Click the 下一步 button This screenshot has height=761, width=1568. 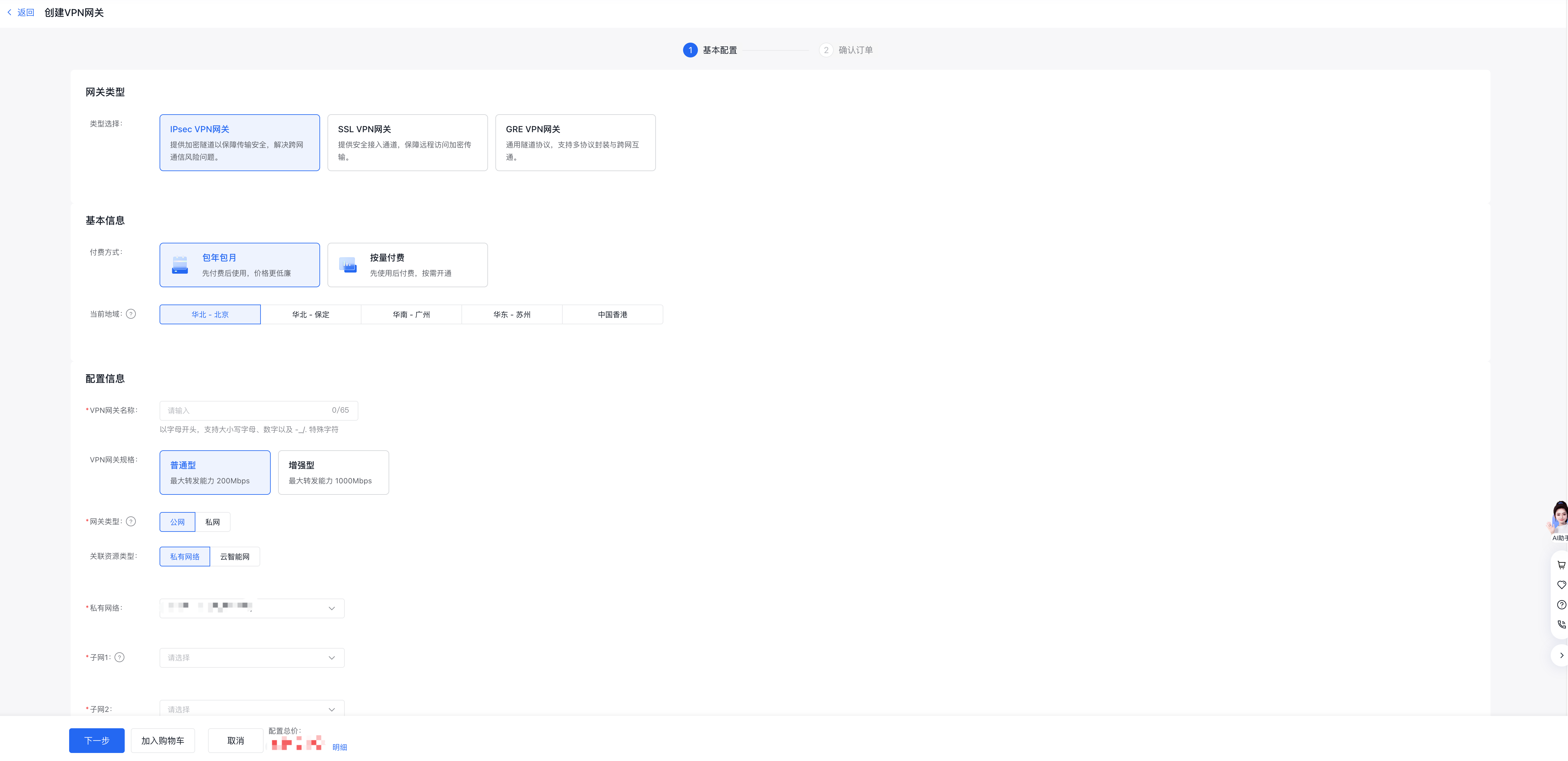click(x=97, y=741)
